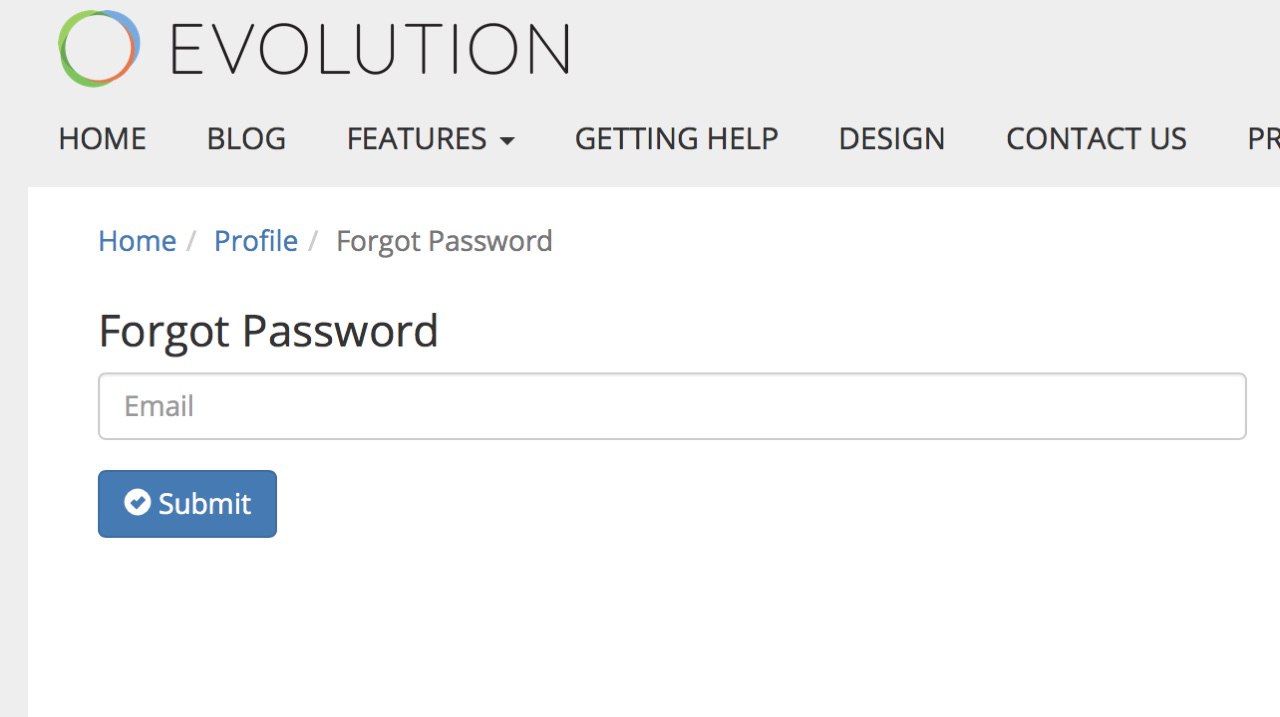Viewport: 1280px width, 717px height.
Task: Follow the Home breadcrumb link
Action: tap(137, 241)
